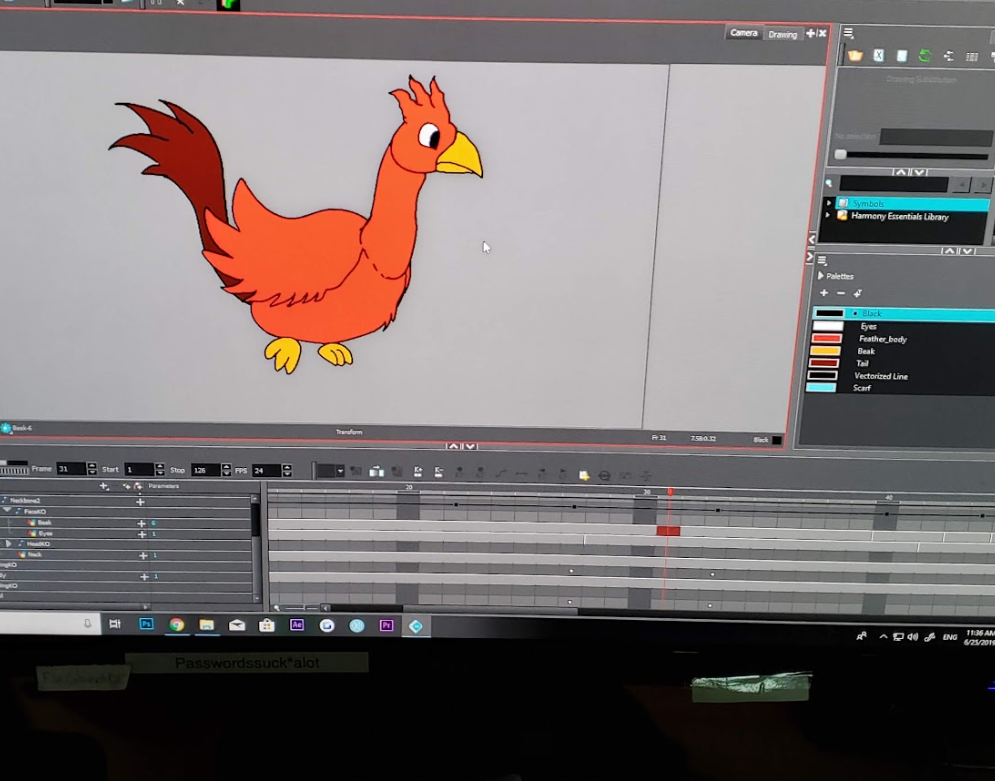Select the Vectorized Line colour swatch

822,376
